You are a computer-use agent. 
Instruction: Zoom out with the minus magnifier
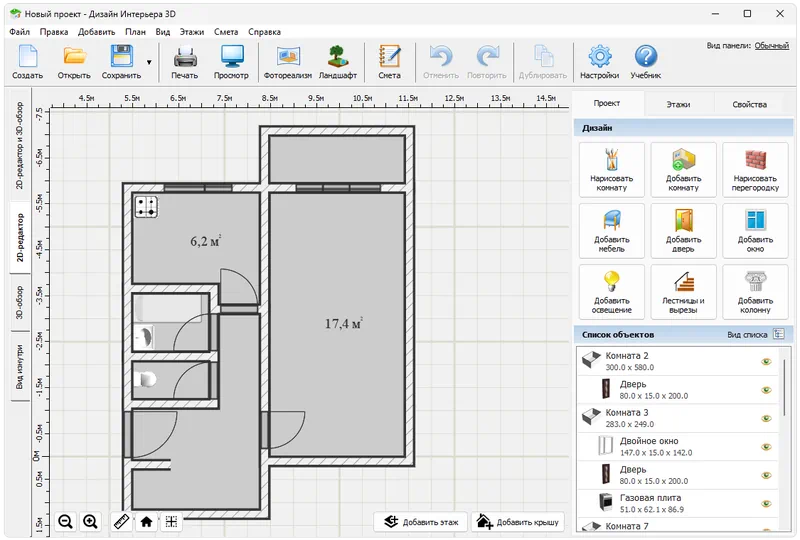click(x=65, y=522)
